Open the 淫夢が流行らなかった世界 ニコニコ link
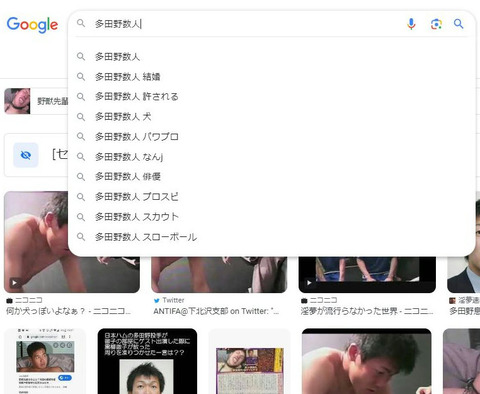Image resolution: width=480 pixels, height=394 pixels. point(367,311)
